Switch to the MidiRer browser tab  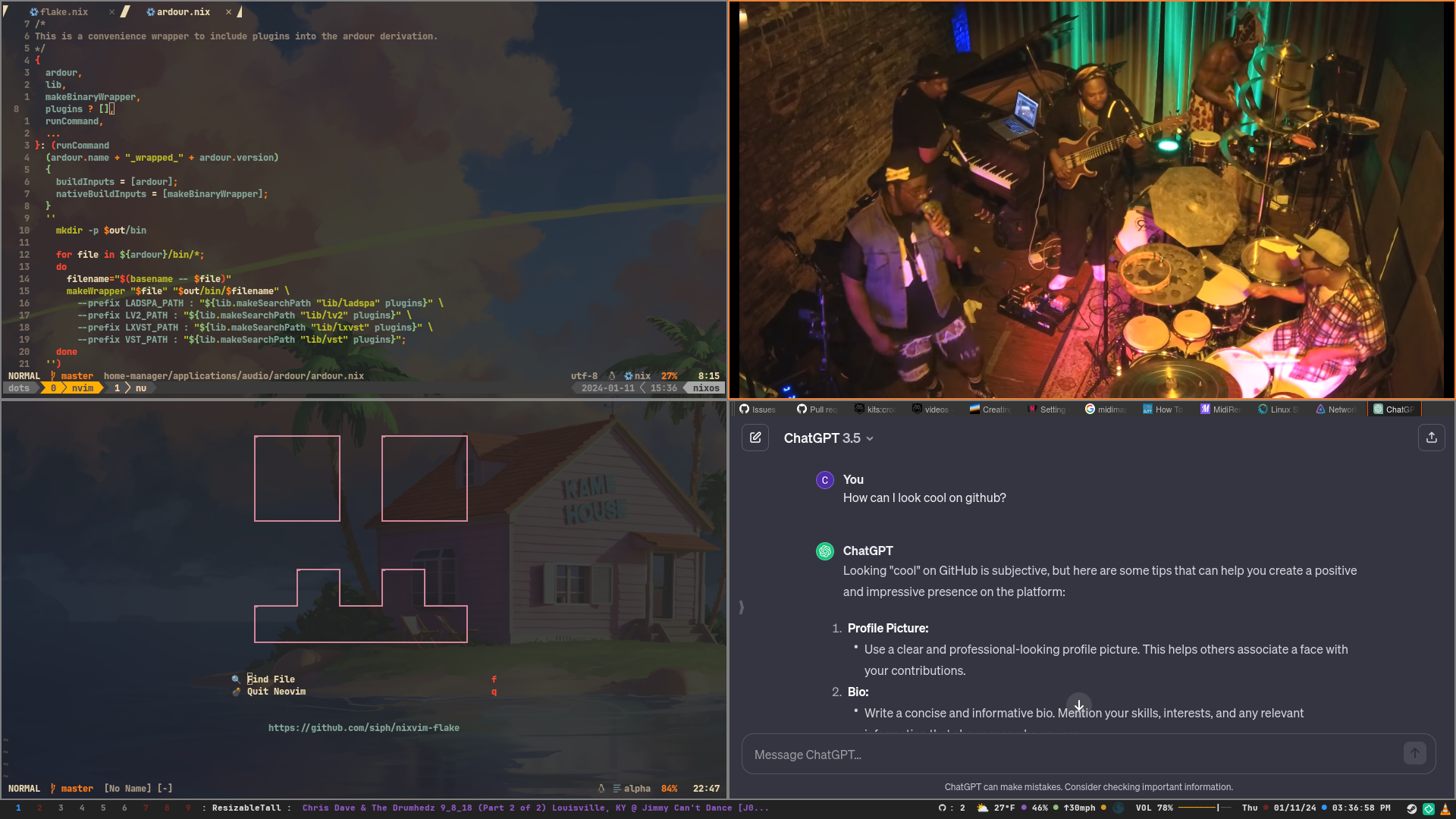point(1221,409)
